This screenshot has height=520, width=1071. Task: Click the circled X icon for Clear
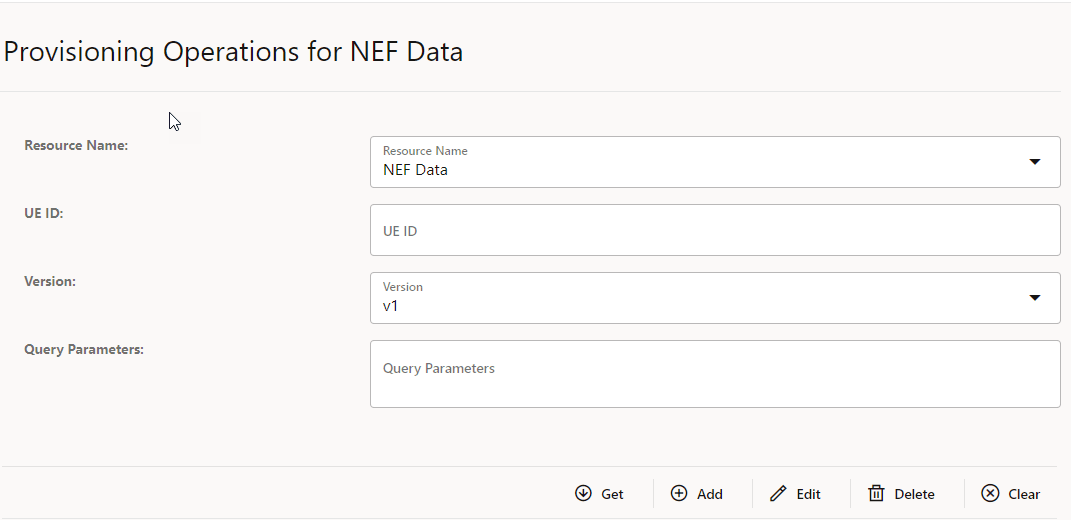tap(990, 493)
